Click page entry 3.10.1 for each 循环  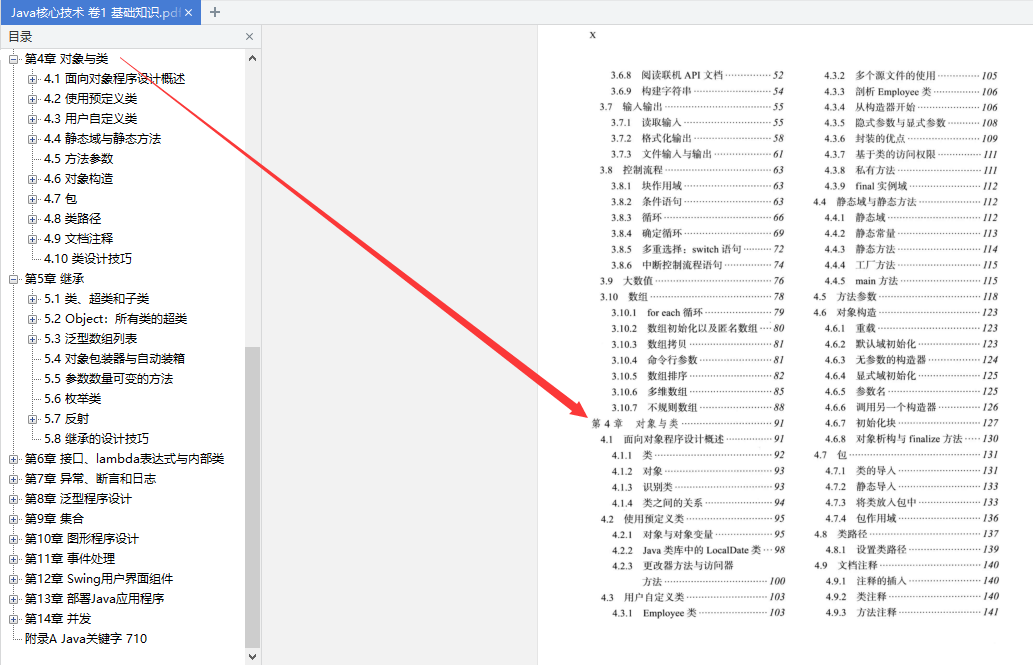(x=698, y=312)
